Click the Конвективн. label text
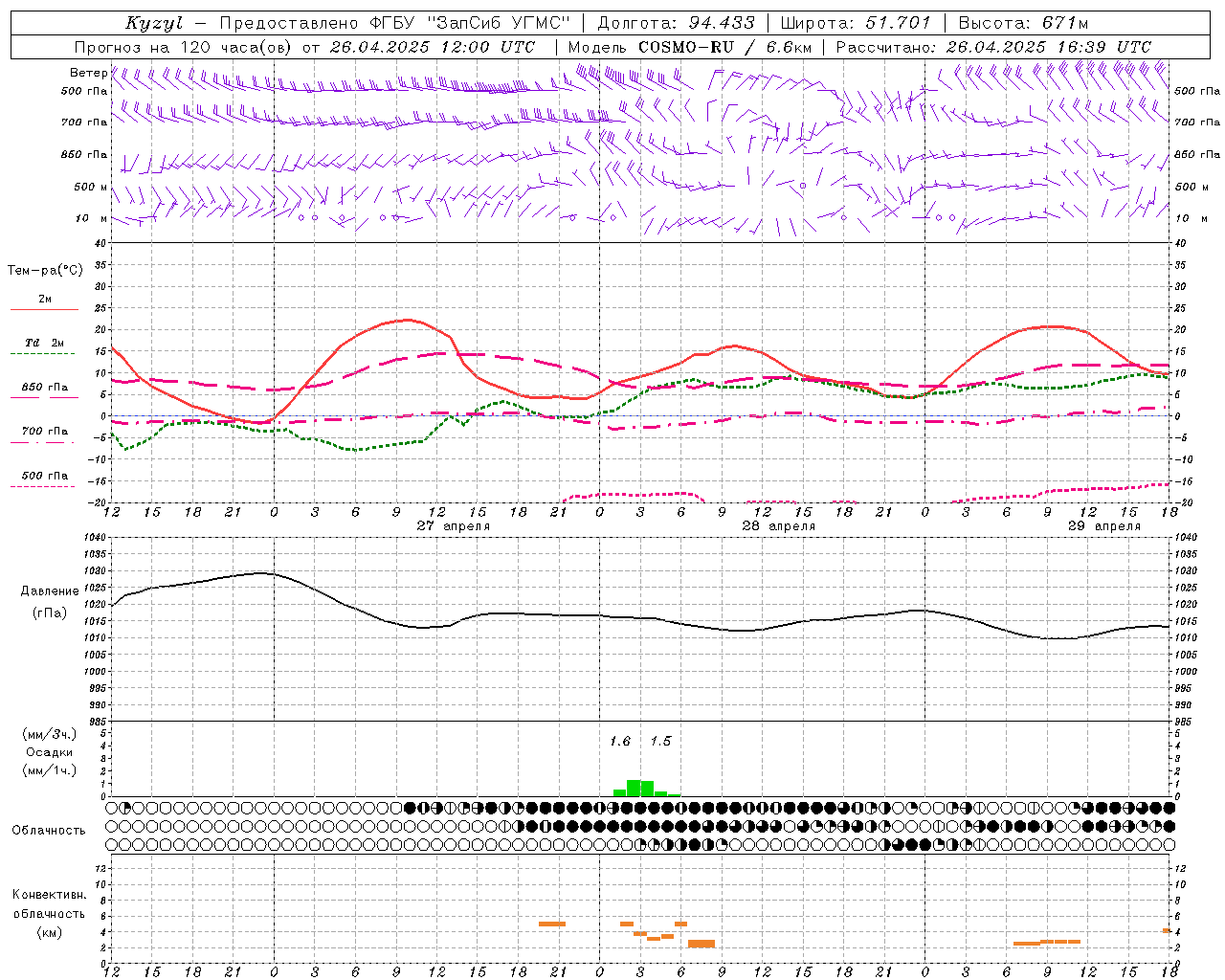Screen dimensions: 1225x980 point(49,895)
